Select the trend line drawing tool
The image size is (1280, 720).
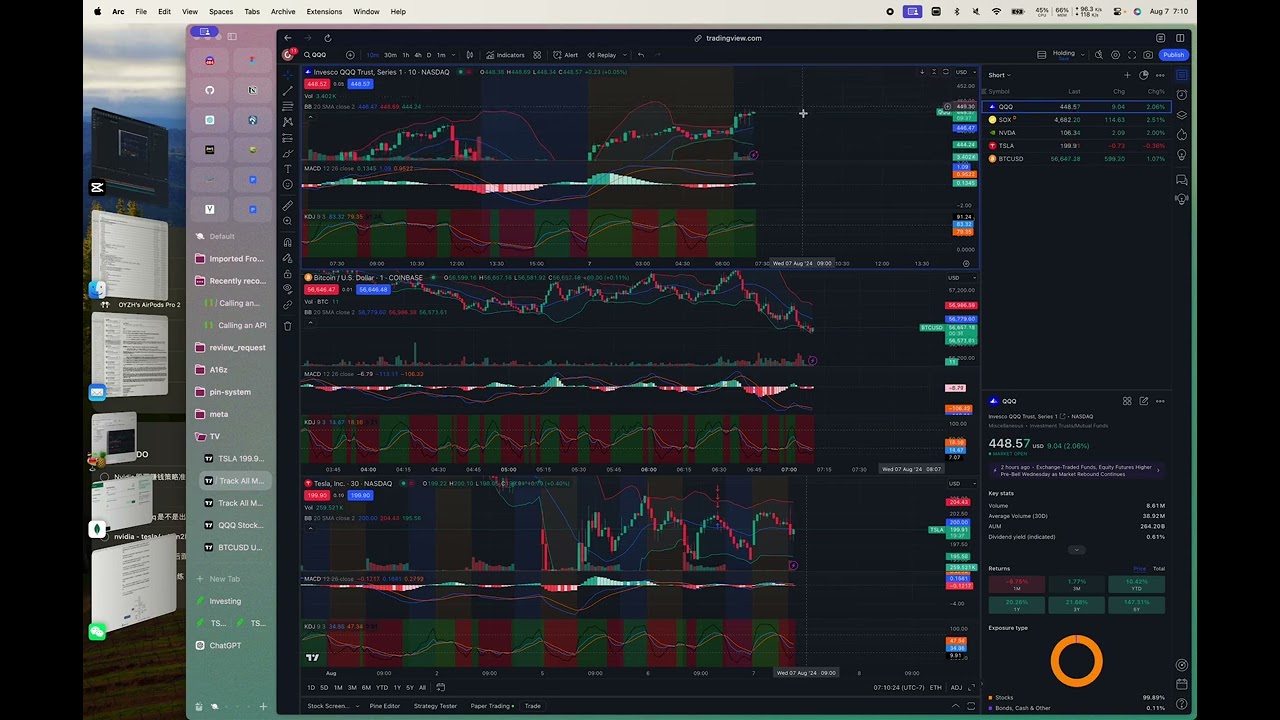click(288, 90)
